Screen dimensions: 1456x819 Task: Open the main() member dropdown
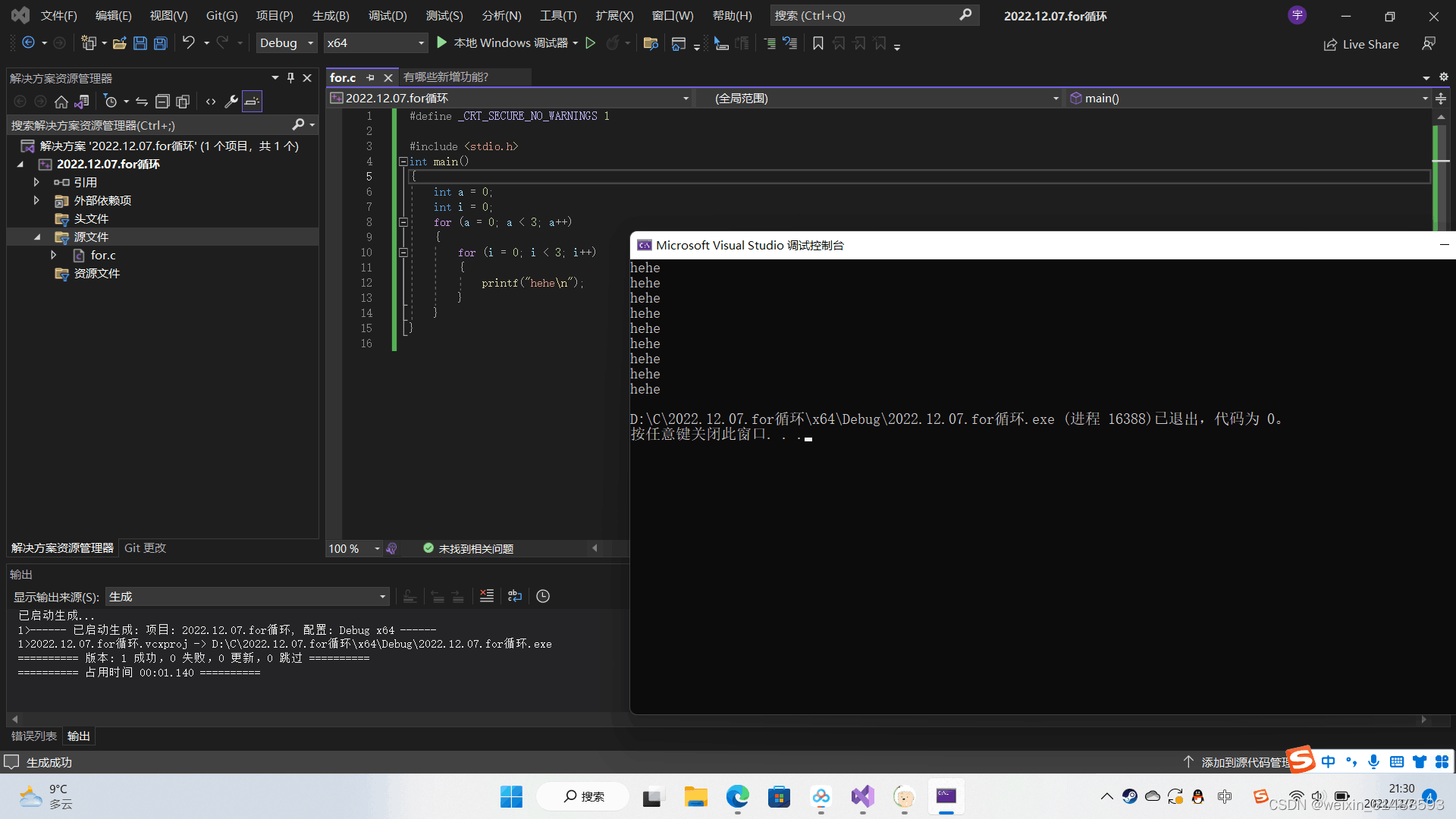[x=1248, y=99]
